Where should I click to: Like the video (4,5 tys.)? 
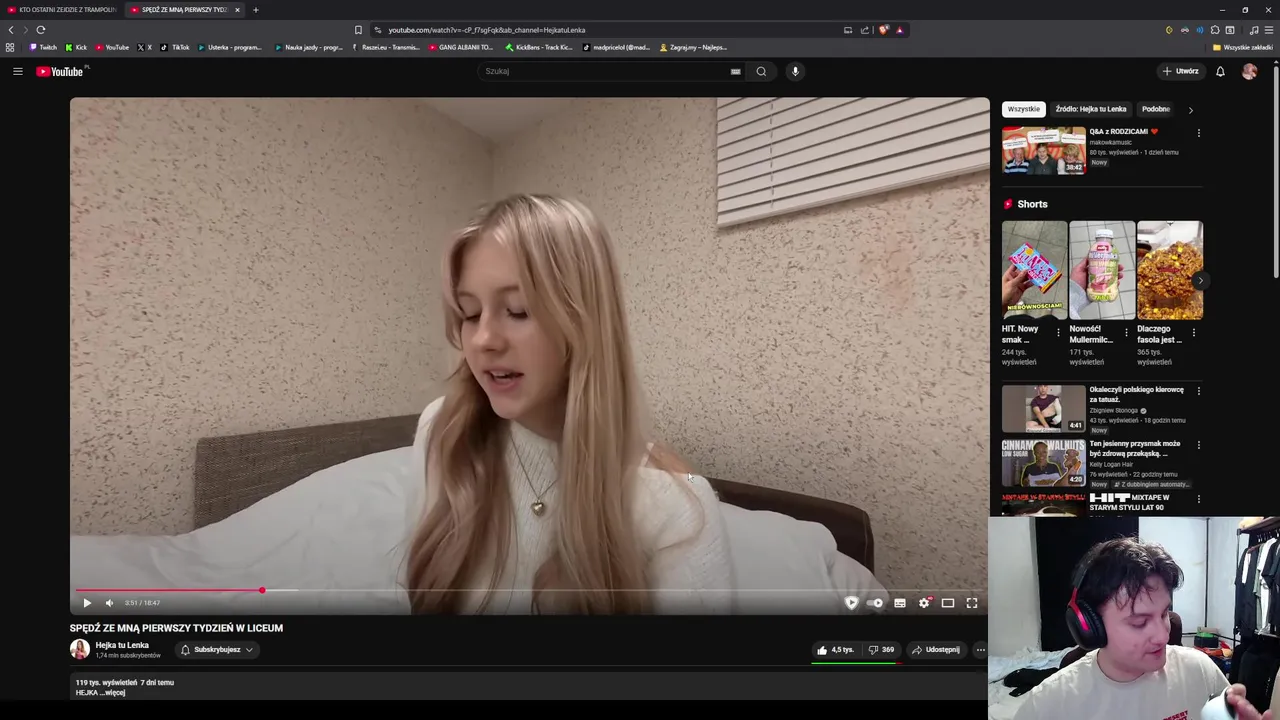[836, 650]
